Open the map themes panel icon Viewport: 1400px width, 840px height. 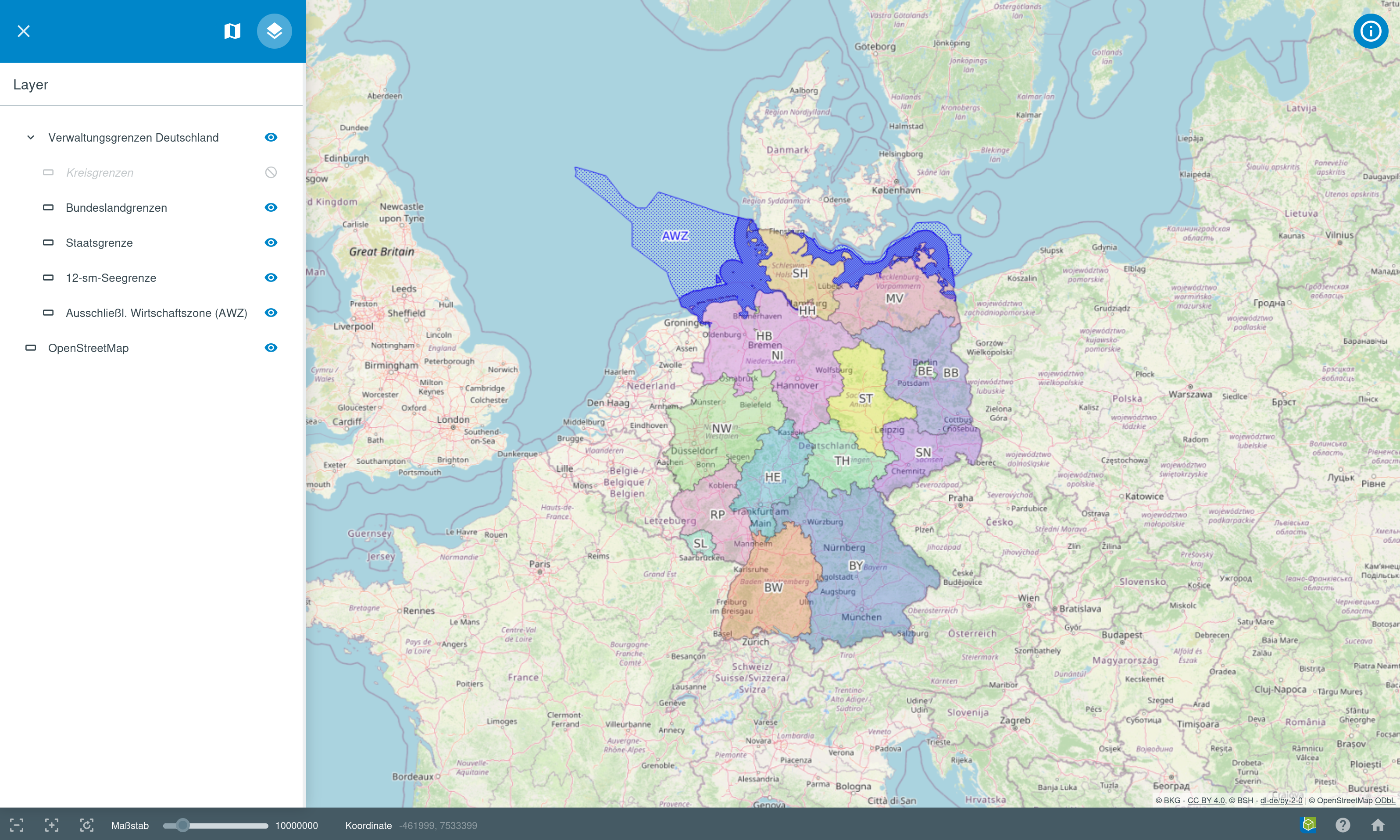(232, 31)
